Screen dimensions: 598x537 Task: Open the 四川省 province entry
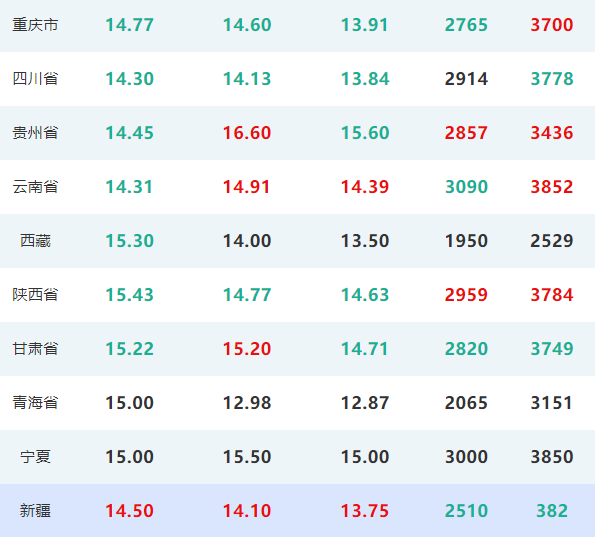click(35, 79)
